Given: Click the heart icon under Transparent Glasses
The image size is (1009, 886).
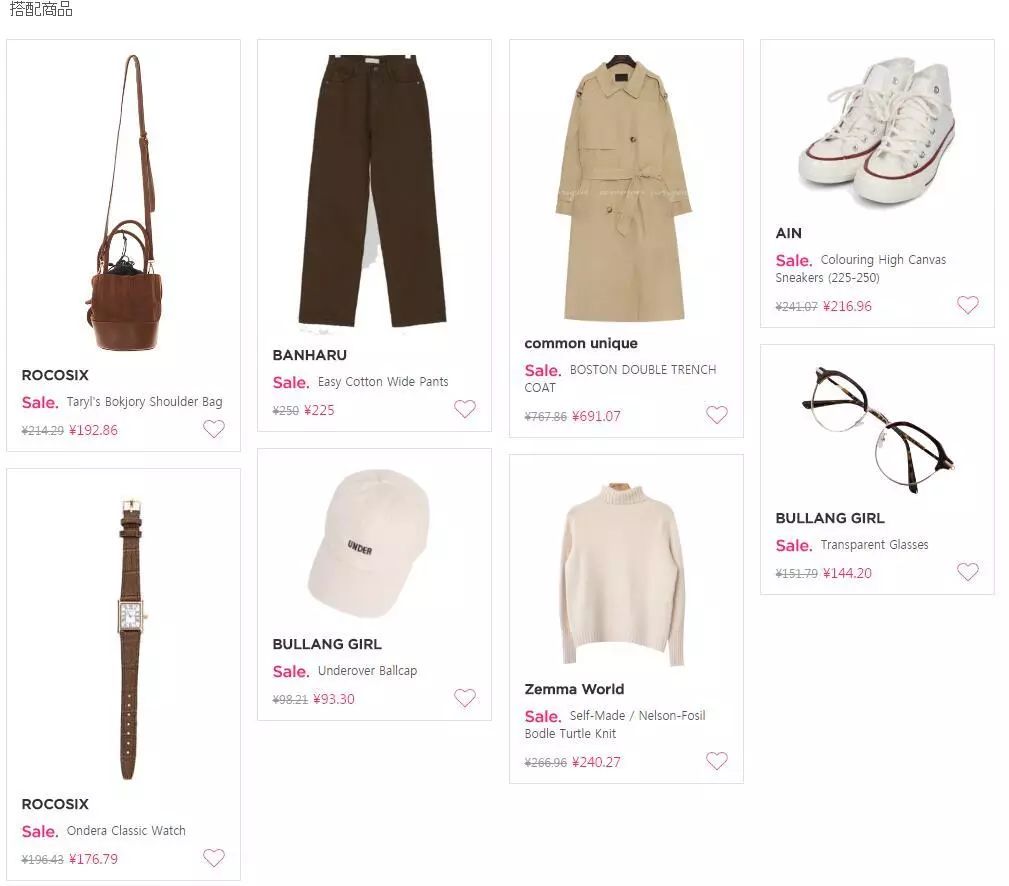Looking at the screenshot, I should tap(966, 572).
